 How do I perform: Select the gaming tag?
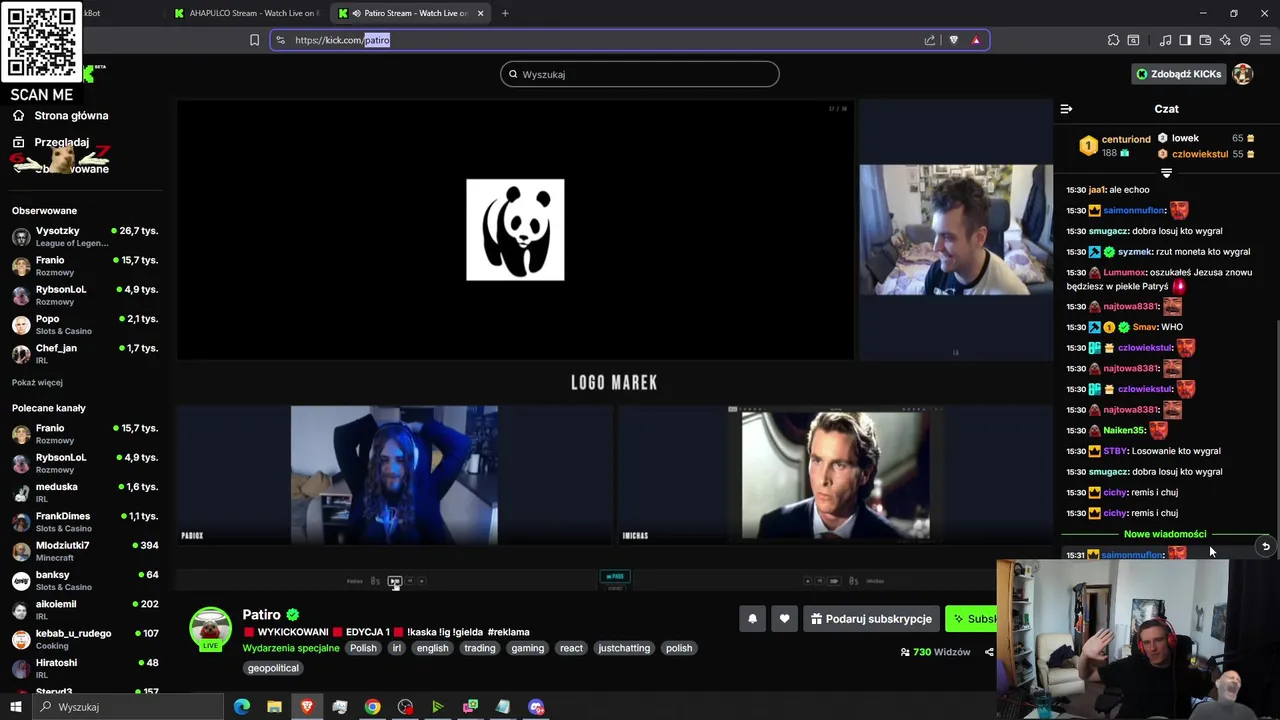point(527,648)
